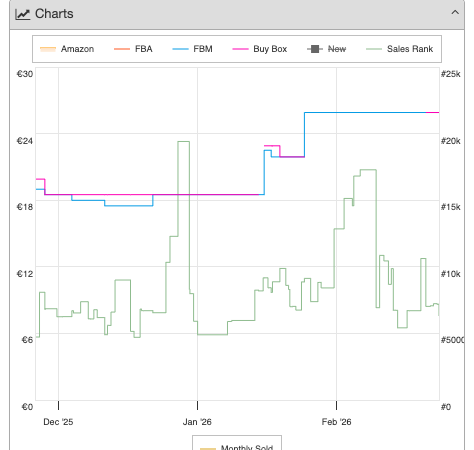474x450 pixels.
Task: Click the Feb '26 axis label
Action: click(336, 422)
